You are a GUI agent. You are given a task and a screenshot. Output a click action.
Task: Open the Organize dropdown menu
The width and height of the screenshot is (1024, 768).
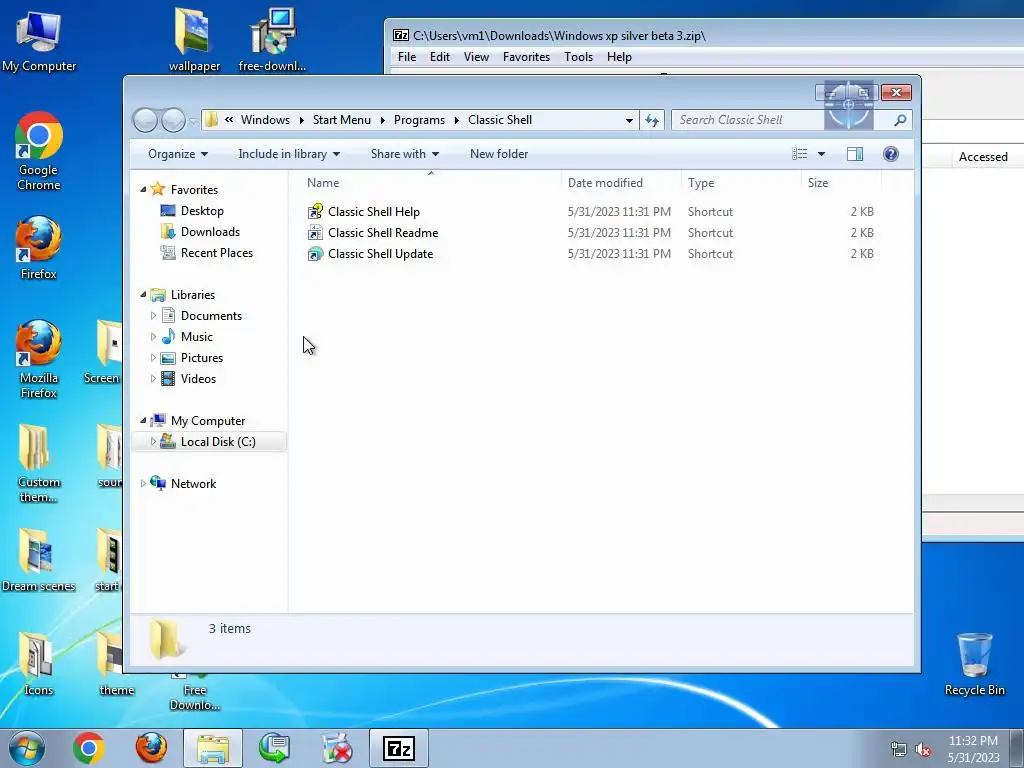pyautogui.click(x=178, y=154)
